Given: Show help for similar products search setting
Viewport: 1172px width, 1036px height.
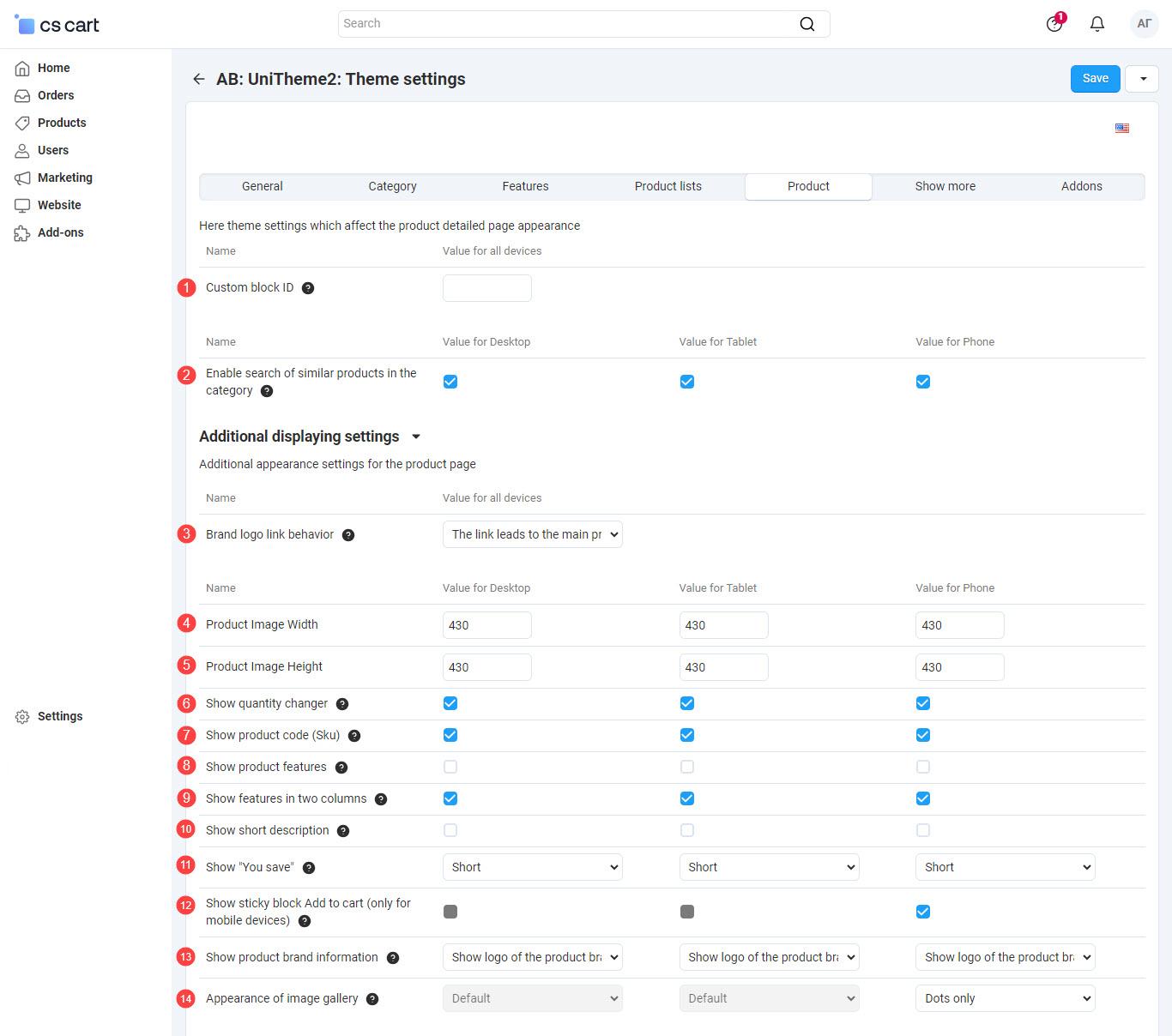Looking at the screenshot, I should point(267,391).
